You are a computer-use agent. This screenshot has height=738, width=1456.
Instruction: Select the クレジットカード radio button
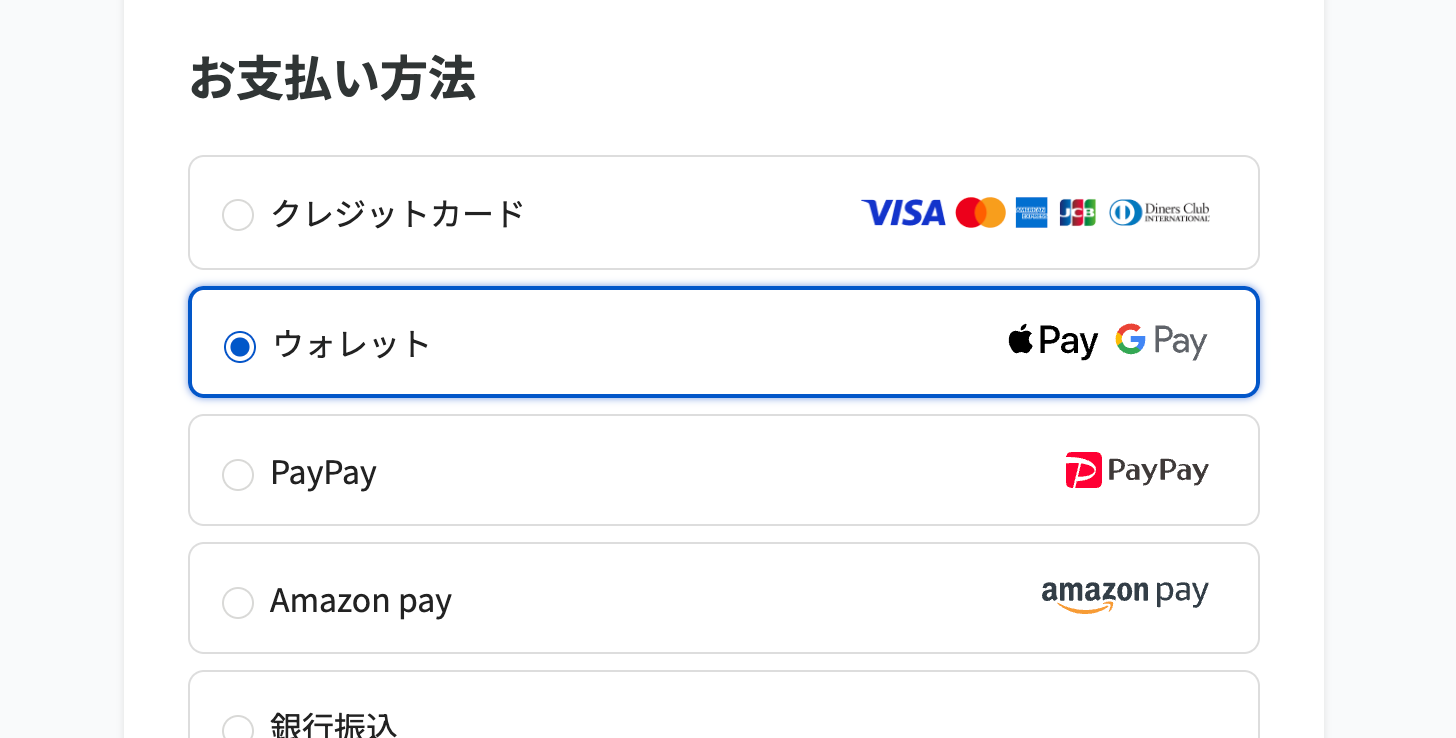pyautogui.click(x=238, y=215)
